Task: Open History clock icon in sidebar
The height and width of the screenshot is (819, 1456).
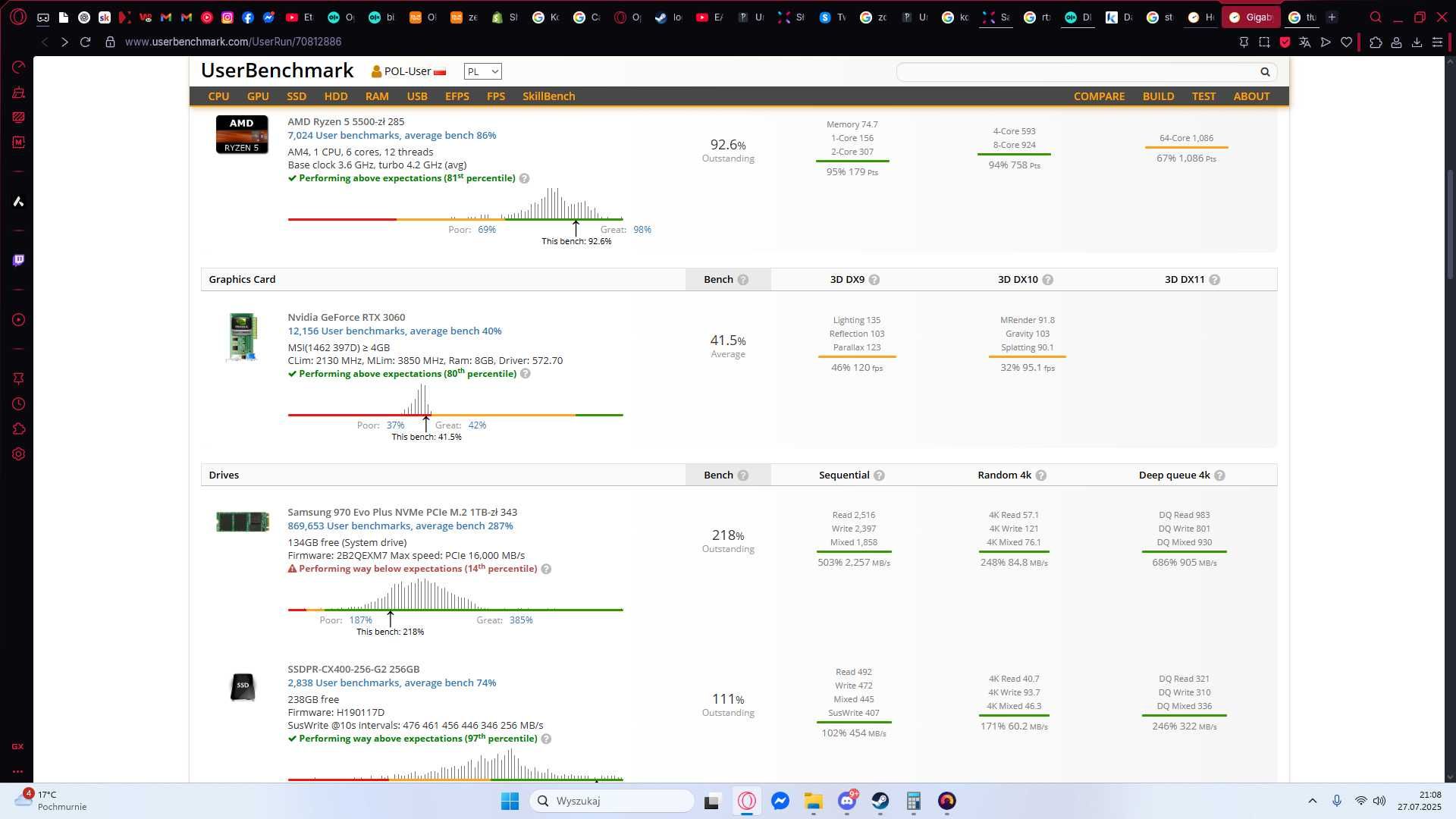Action: (x=18, y=404)
